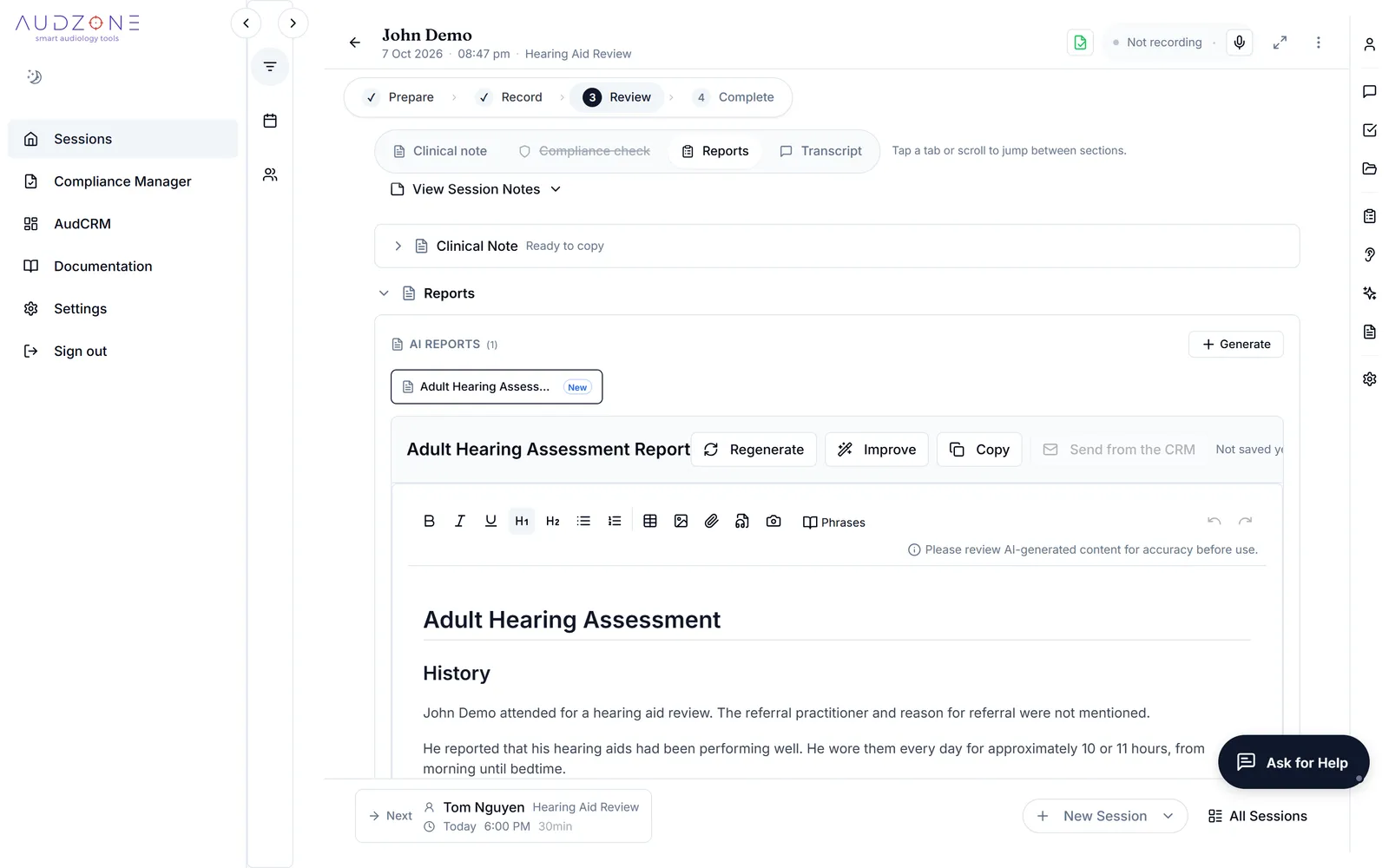Viewport: 1389px width, 868px height.
Task: Undo the last edit
Action: pos(1215,521)
